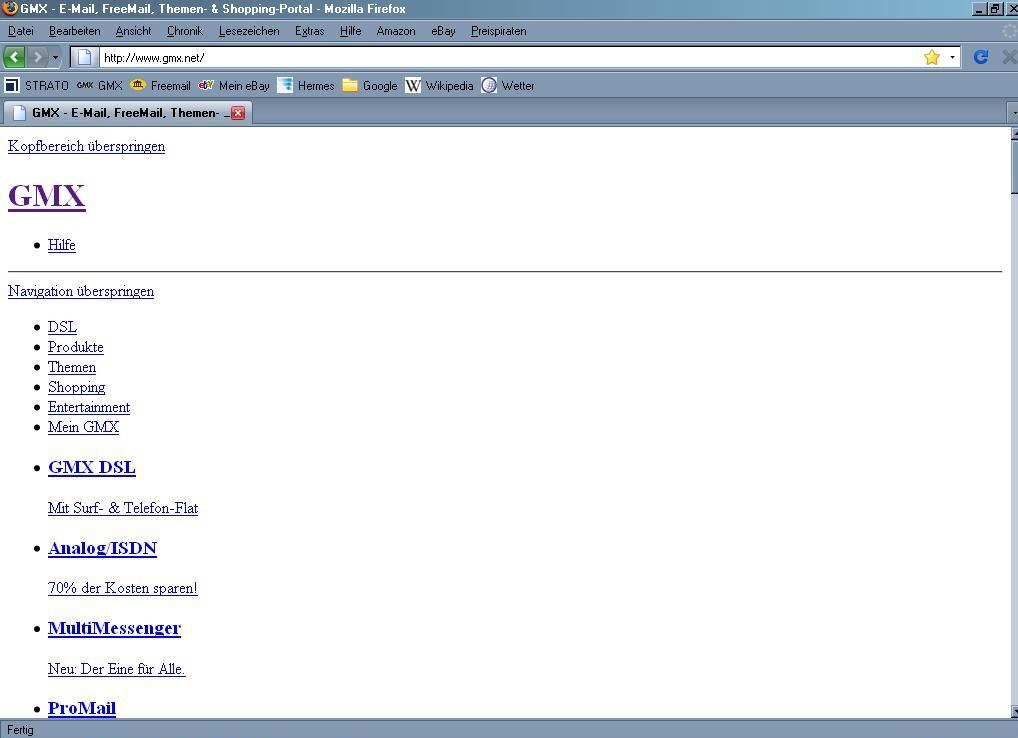Restore down the Firefox window
The width and height of the screenshot is (1018, 738).
click(995, 8)
